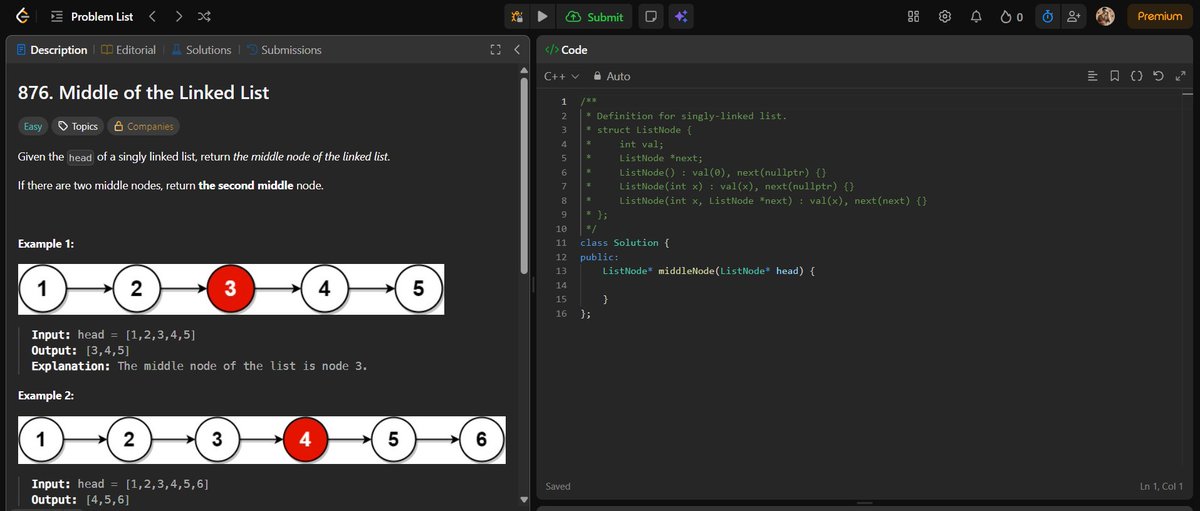Image resolution: width=1200 pixels, height=511 pixels.
Task: Switch to the Solutions tab
Action: [x=201, y=49]
